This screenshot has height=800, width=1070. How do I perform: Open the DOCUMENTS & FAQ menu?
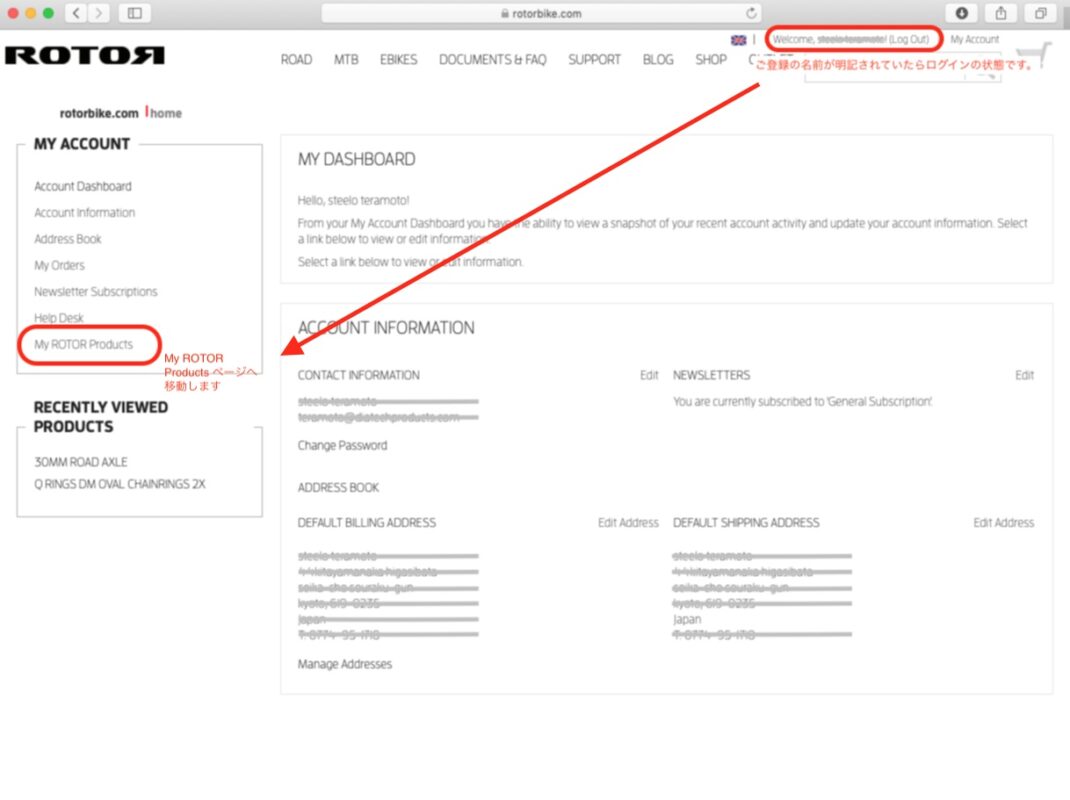pos(492,60)
